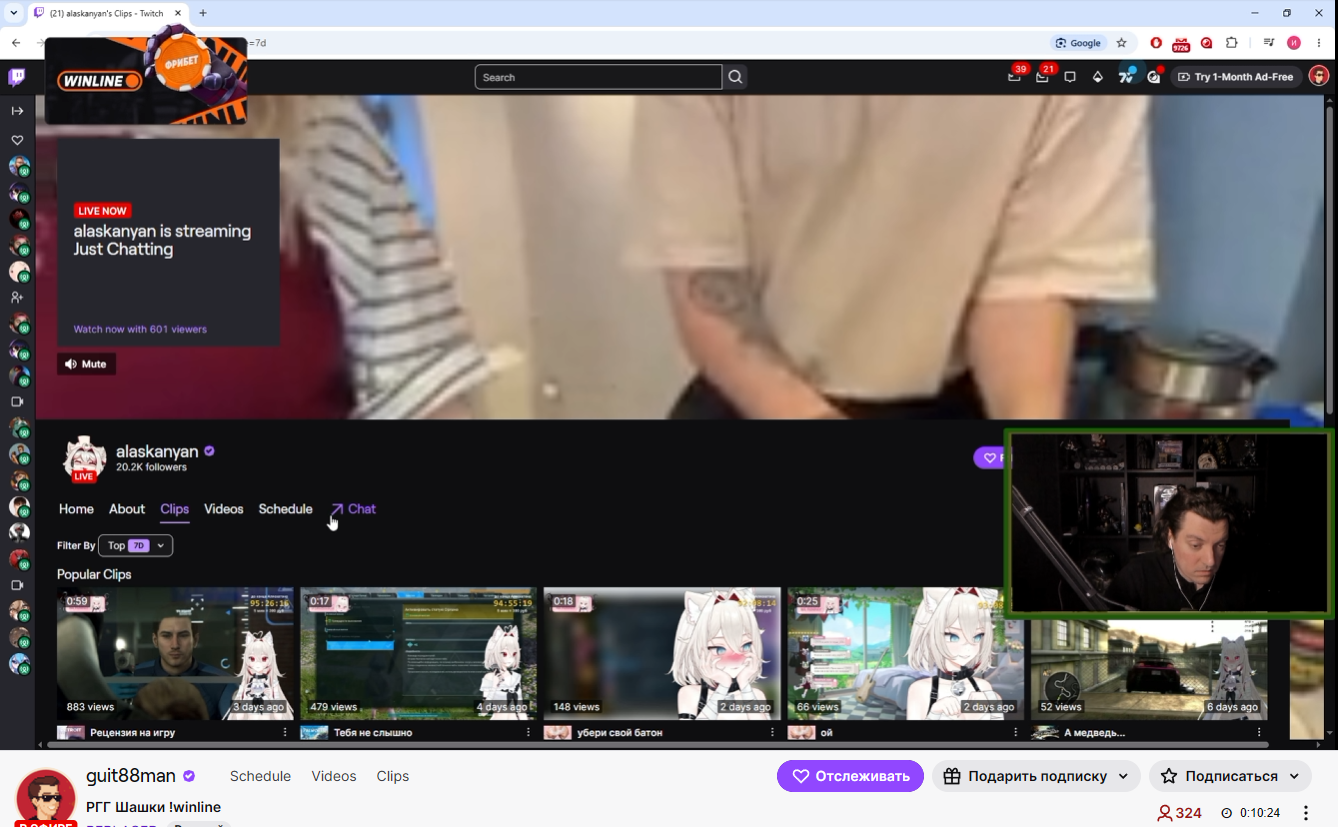Open Chrome media controls icon
Screen dimensions: 1338x827
1268,43
